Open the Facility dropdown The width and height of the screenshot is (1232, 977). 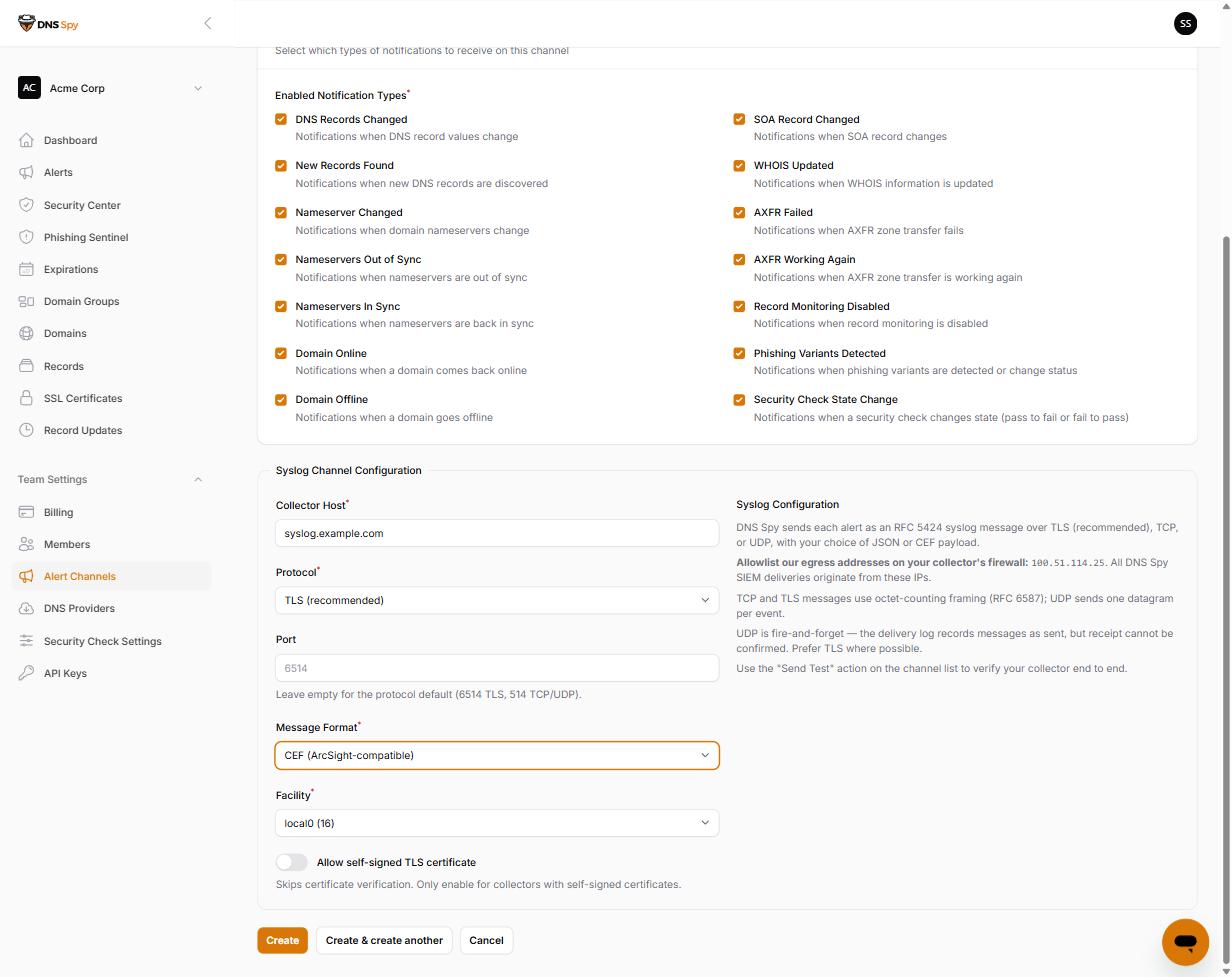pos(497,823)
